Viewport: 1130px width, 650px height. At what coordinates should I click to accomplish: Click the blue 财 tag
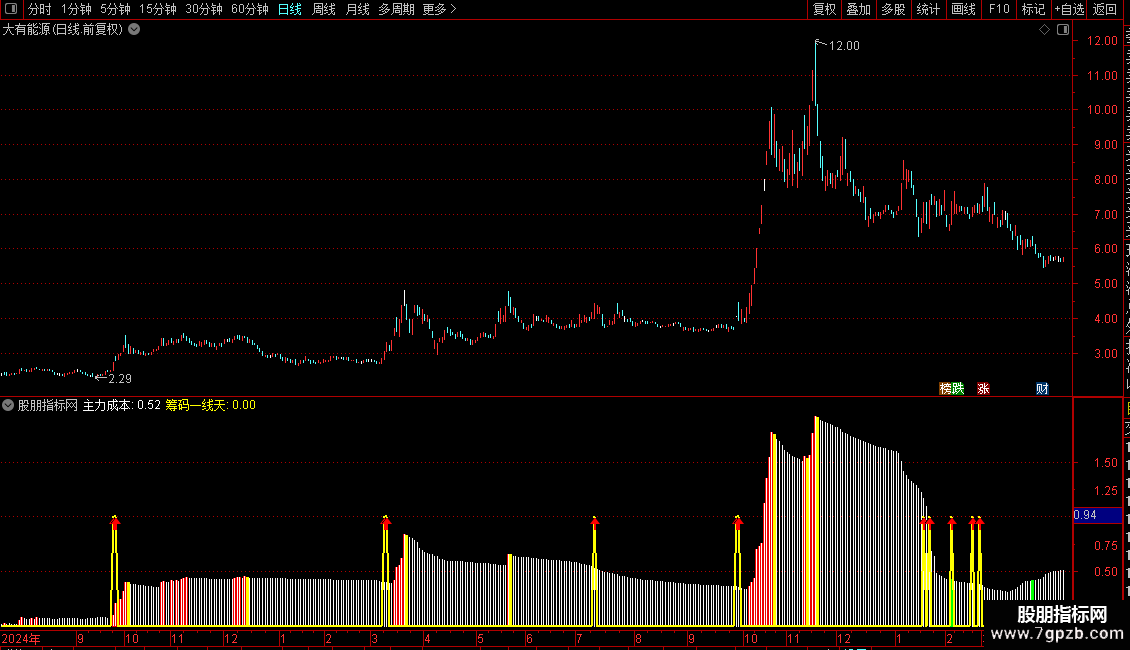pos(1042,388)
